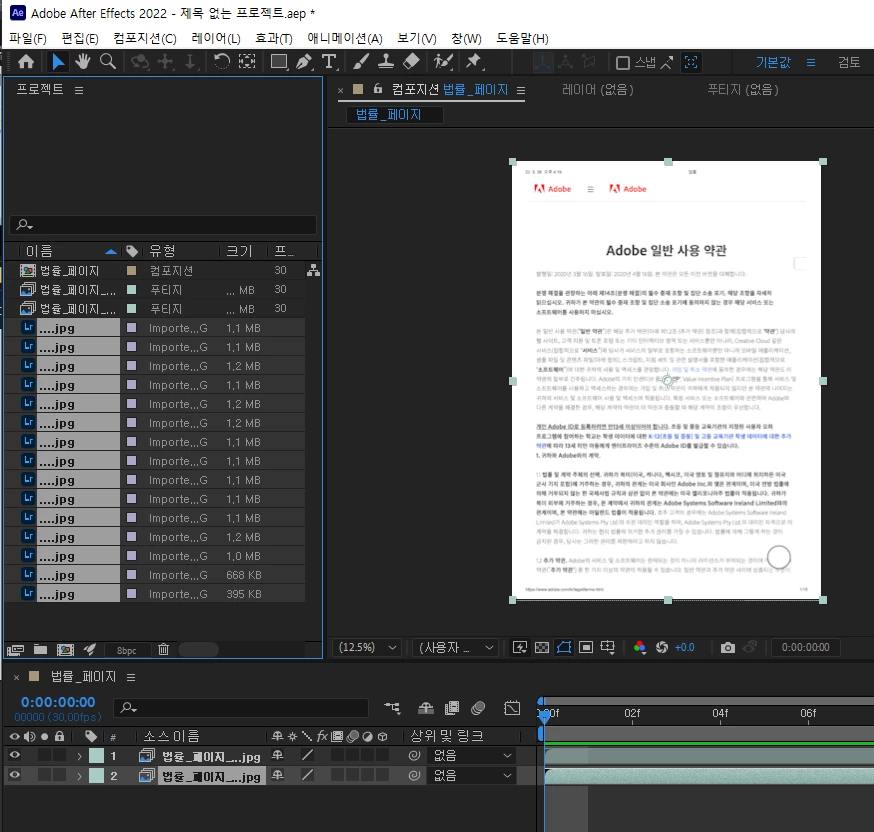Sort project items by 이름 column header
This screenshot has width=874, height=832.
(x=39, y=251)
